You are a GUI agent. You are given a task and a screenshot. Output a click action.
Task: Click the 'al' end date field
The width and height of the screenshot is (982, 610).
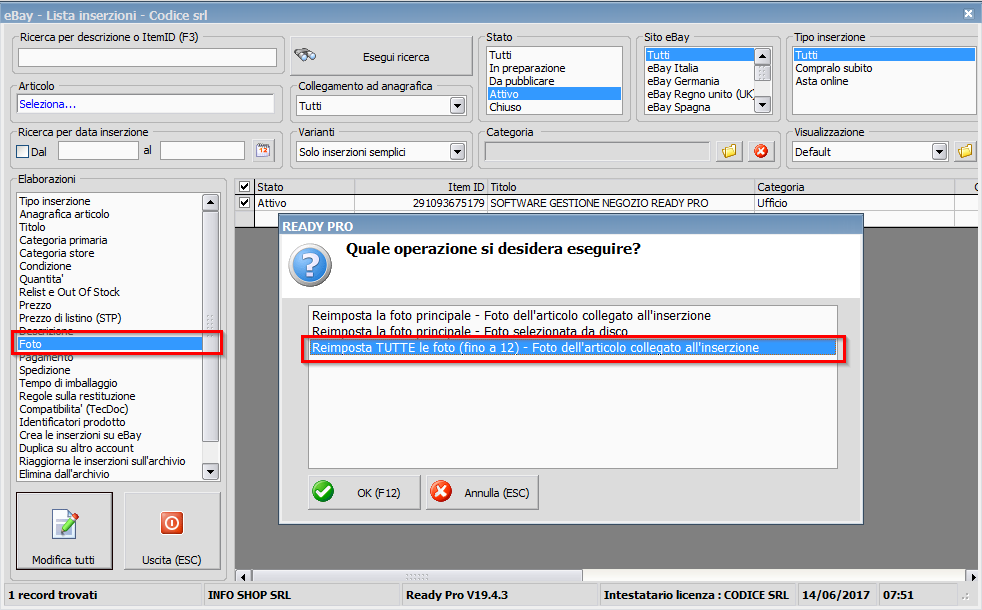202,151
